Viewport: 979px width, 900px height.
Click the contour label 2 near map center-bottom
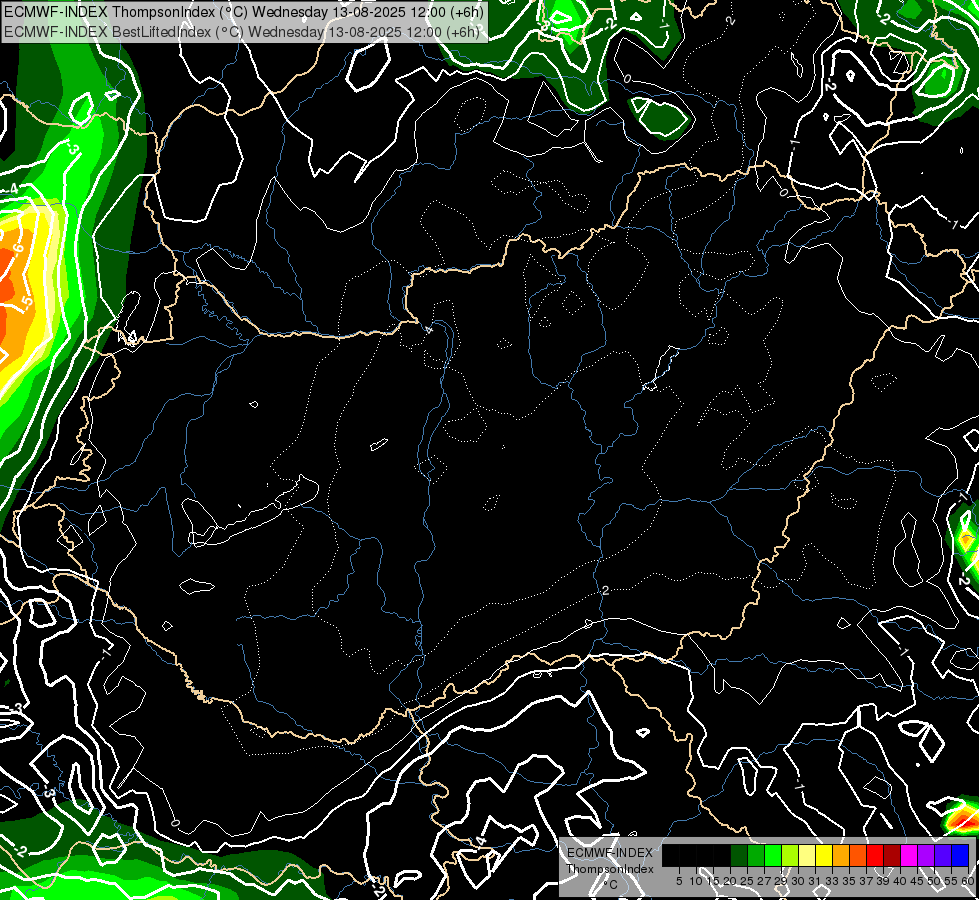[x=606, y=590]
